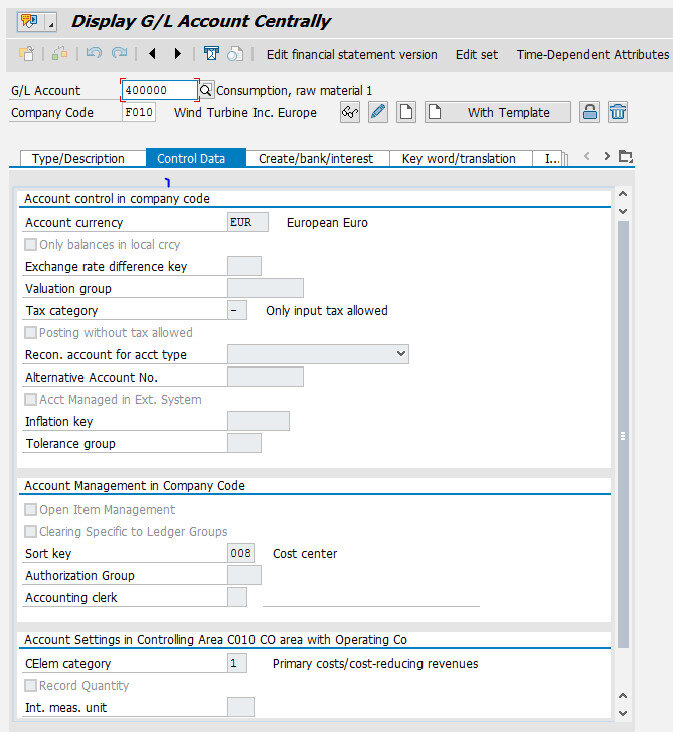Click the Delete trash can icon

tap(618, 112)
